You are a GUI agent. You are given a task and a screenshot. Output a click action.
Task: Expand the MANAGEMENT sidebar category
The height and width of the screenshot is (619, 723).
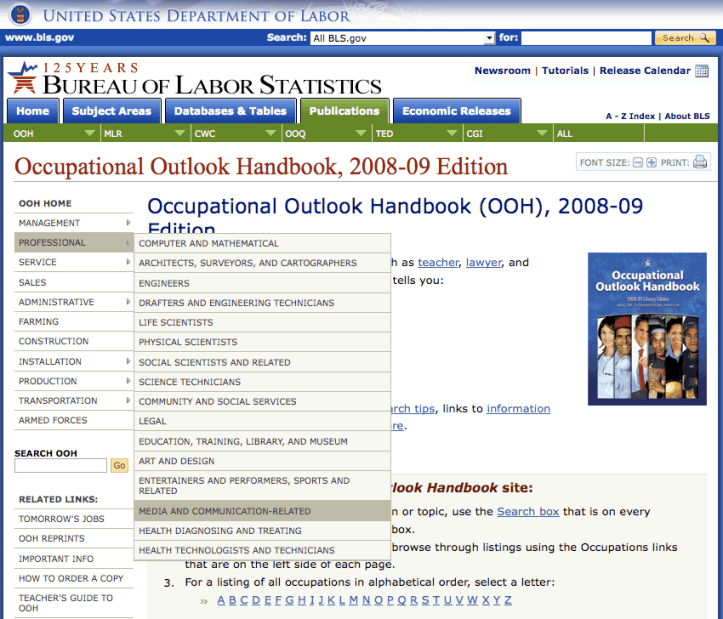tap(74, 223)
